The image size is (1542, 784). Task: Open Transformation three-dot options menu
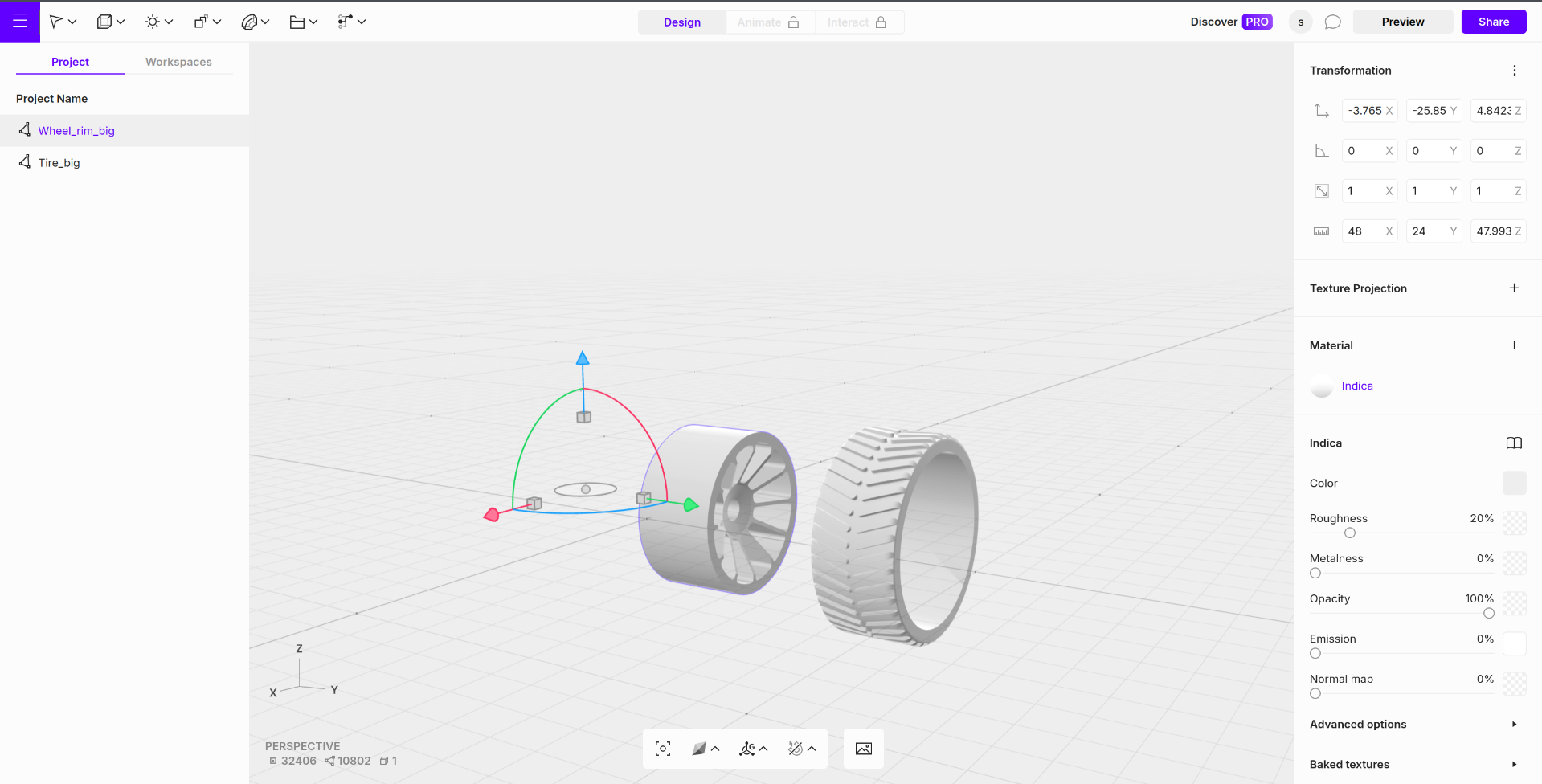click(1515, 71)
